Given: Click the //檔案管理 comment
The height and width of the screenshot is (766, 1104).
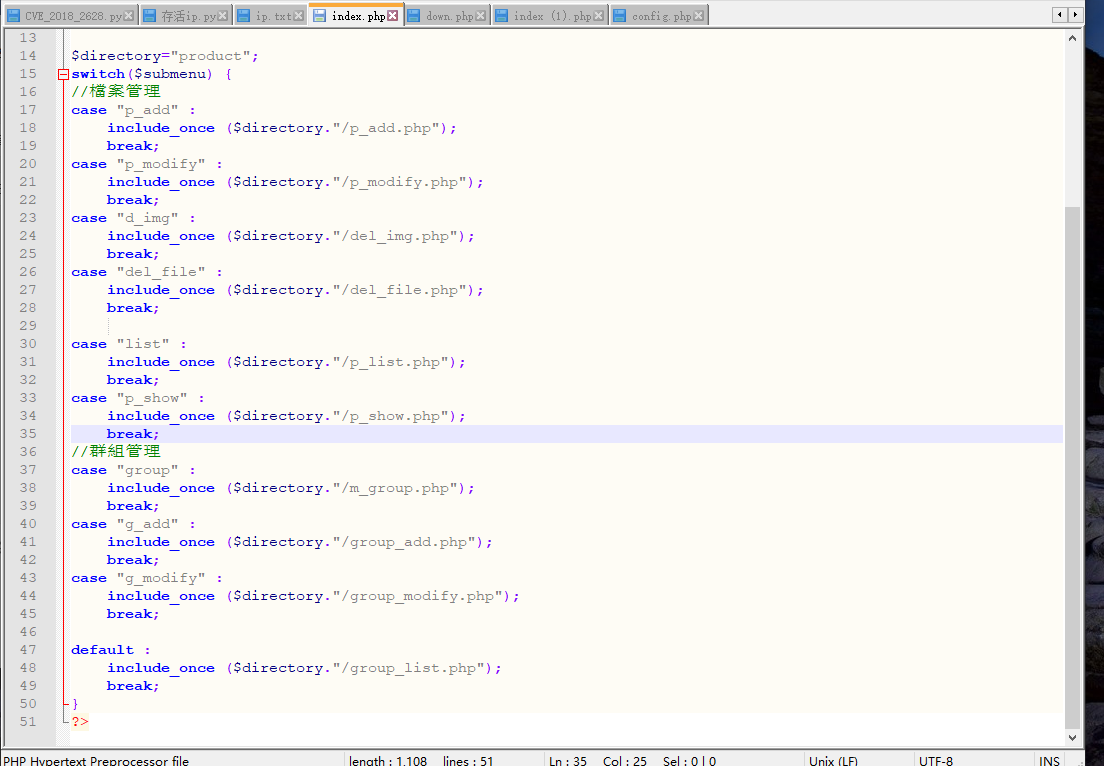Looking at the screenshot, I should pyautogui.click(x=116, y=92).
